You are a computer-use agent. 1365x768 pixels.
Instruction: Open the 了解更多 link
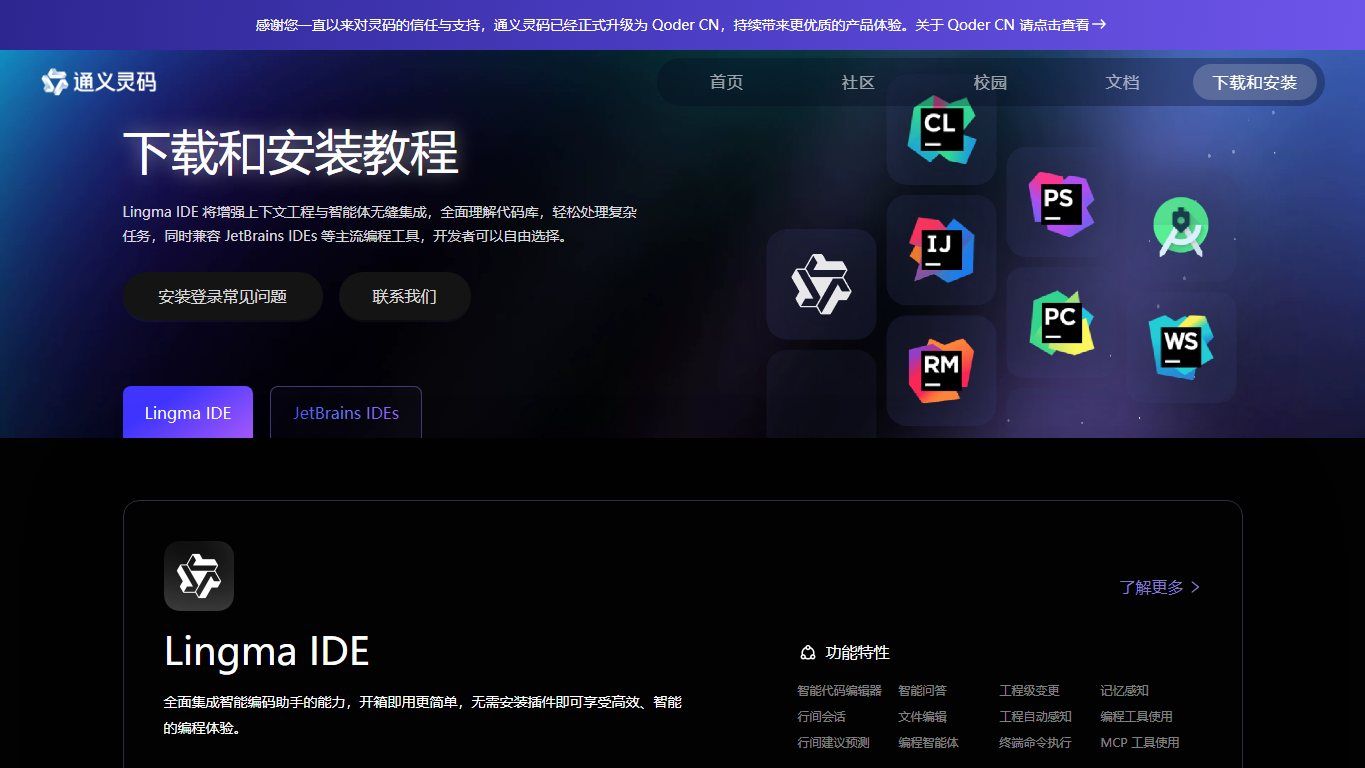[1160, 587]
